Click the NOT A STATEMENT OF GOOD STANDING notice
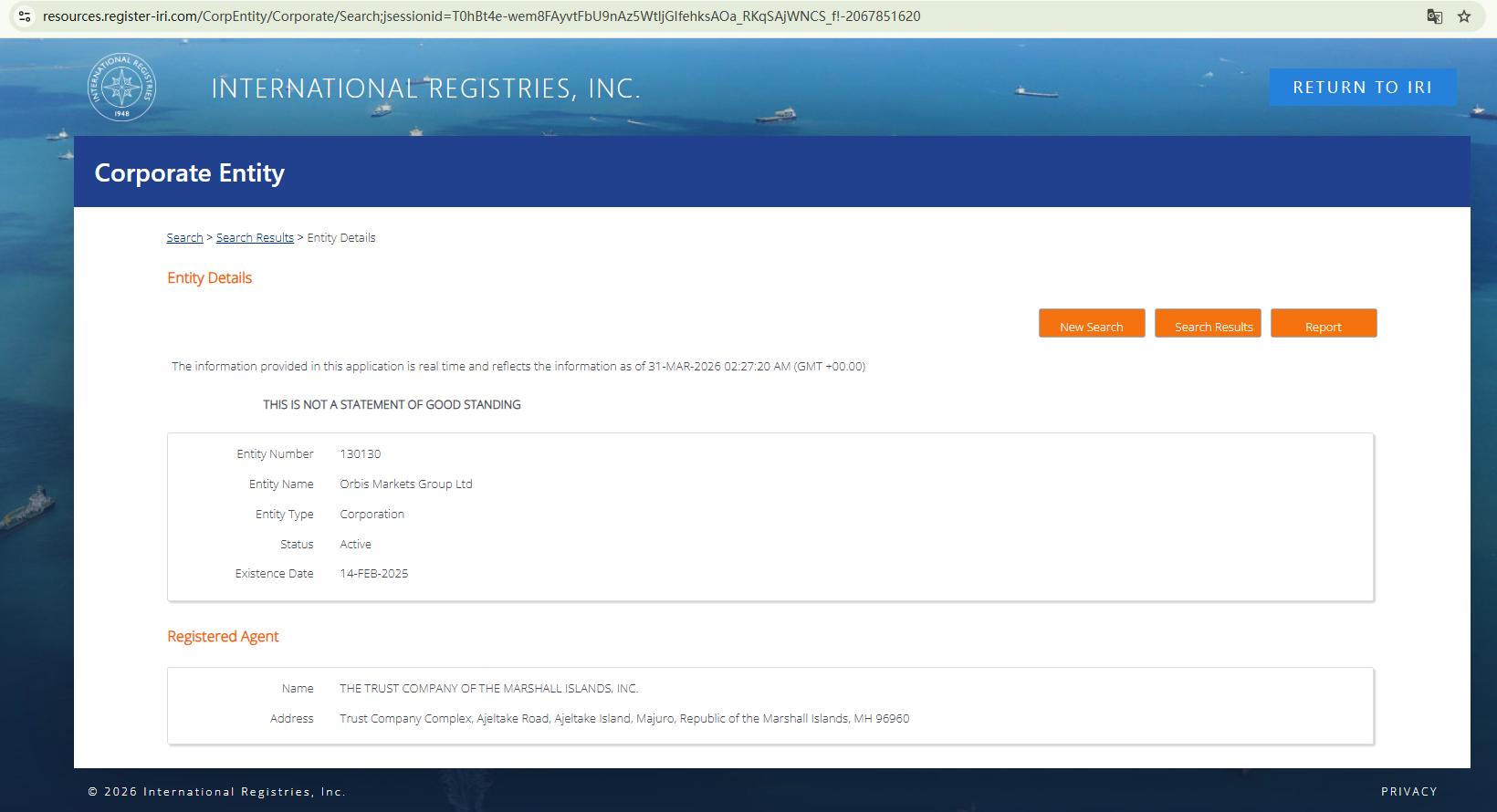This screenshot has width=1497, height=812. [392, 405]
